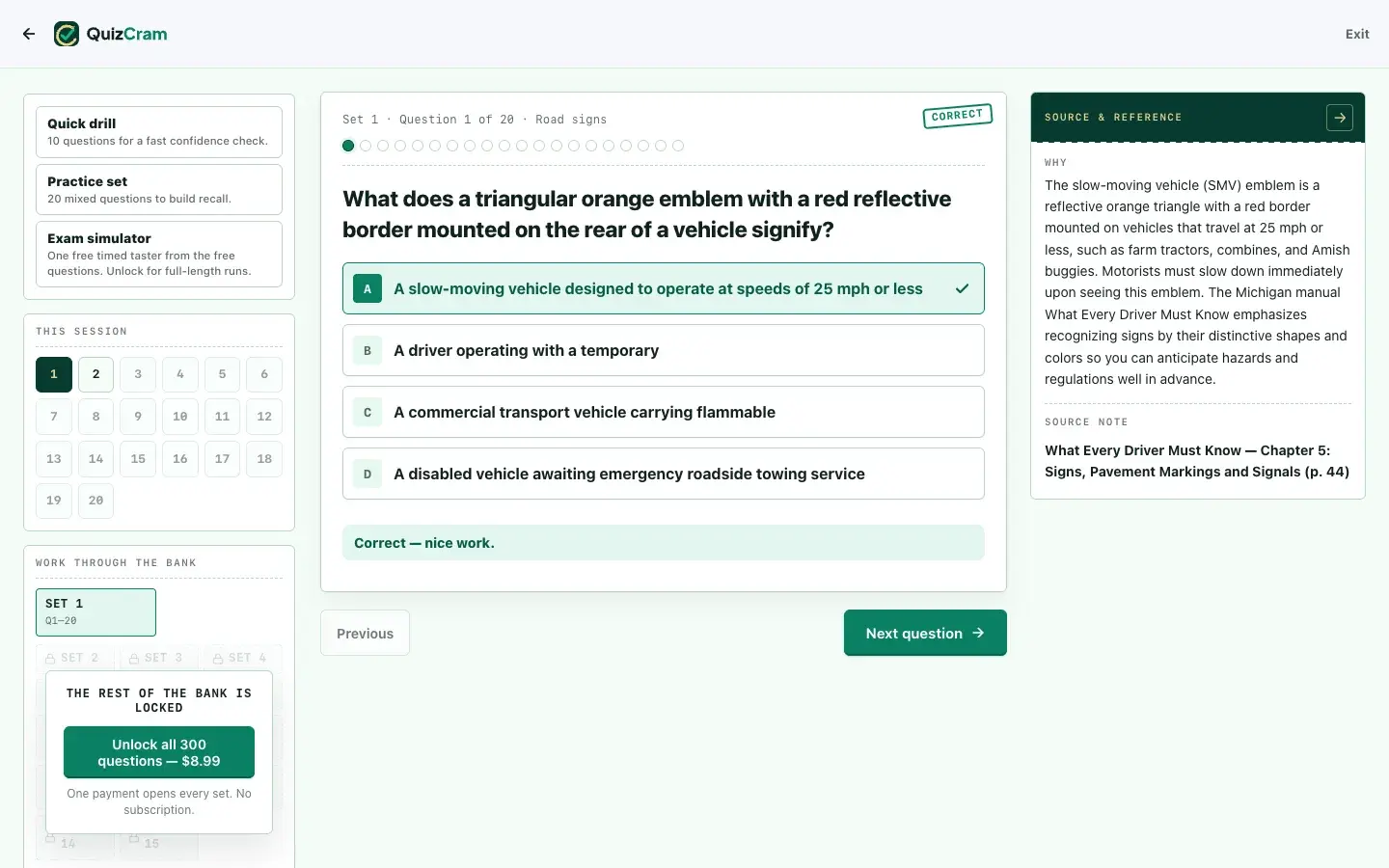
Task: Click 'THE REST OF THE BANK IS LOCKED' heading
Action: tap(159, 700)
